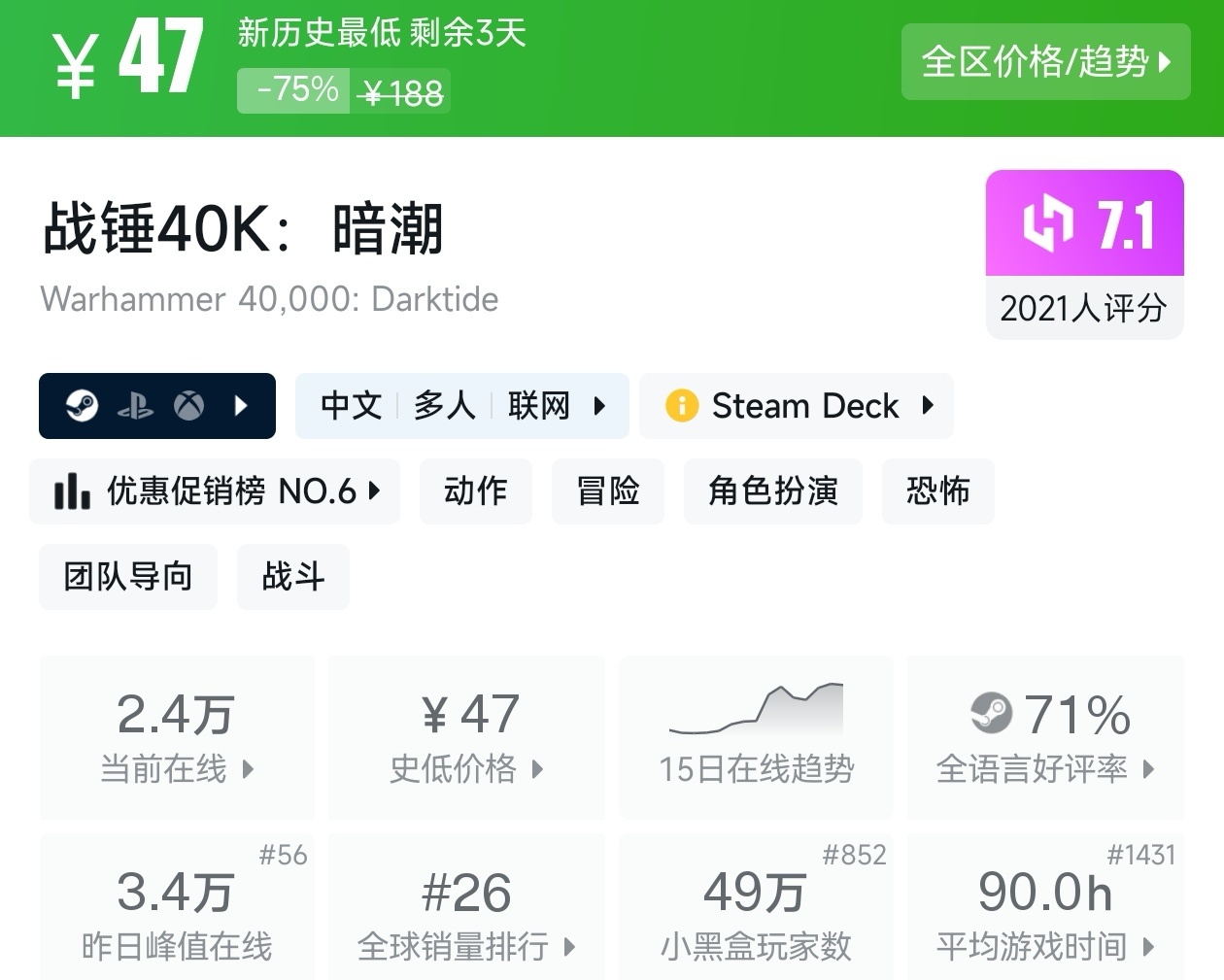Expand the platforms arrow beside Xbox icon
Screen dimensions: 1224x980
242,406
